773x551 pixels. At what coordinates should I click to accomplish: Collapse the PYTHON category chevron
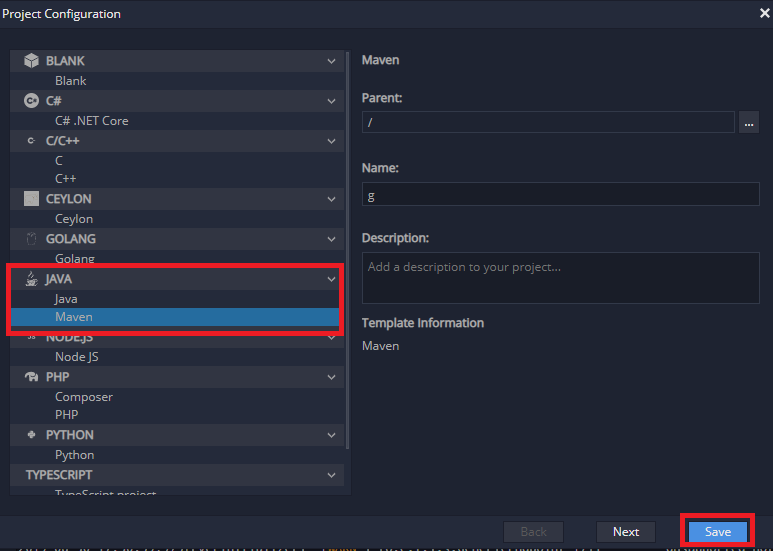[331, 435]
